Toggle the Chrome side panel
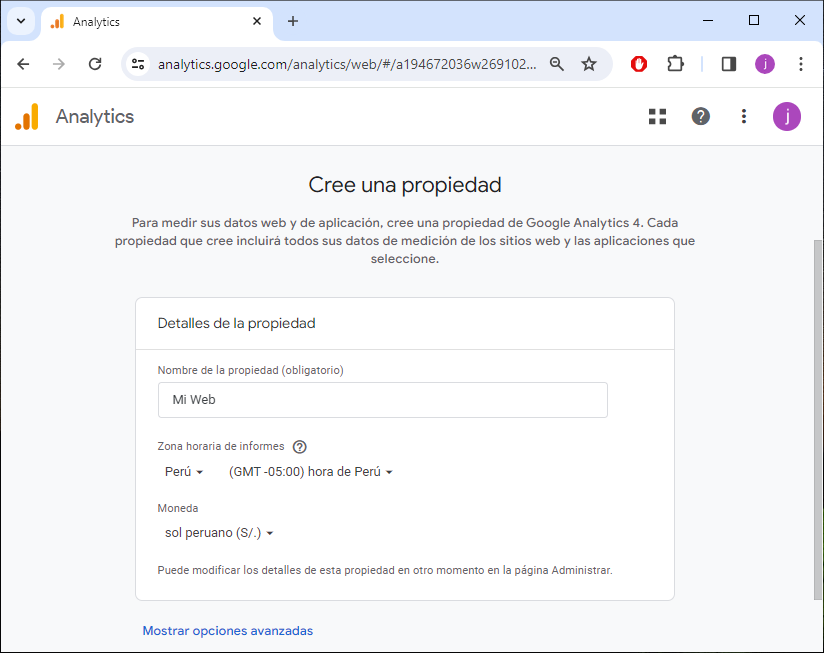Screen dimensions: 824x653 pyautogui.click(x=729, y=64)
